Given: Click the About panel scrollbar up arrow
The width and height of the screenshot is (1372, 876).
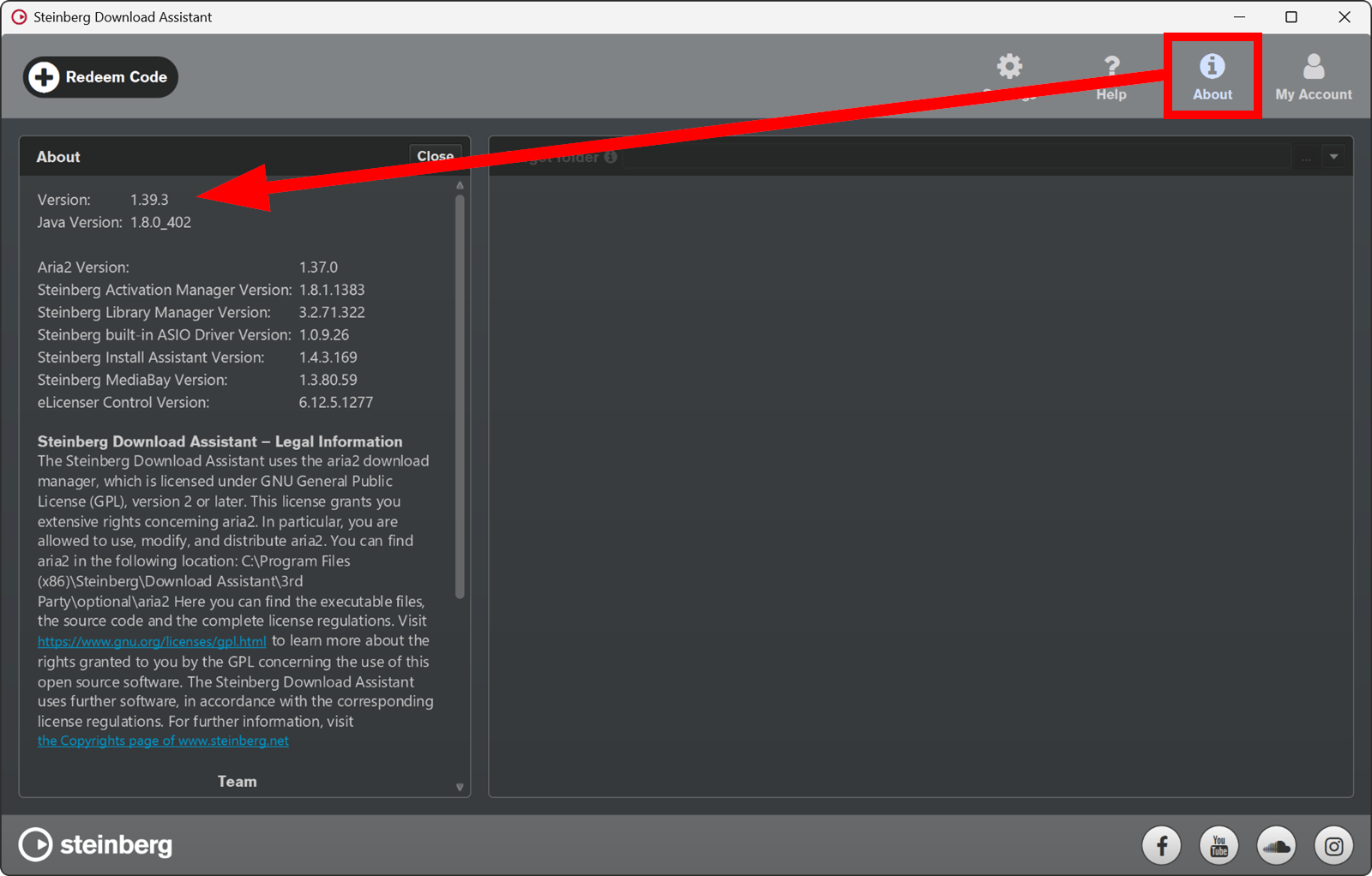Looking at the screenshot, I should (460, 185).
